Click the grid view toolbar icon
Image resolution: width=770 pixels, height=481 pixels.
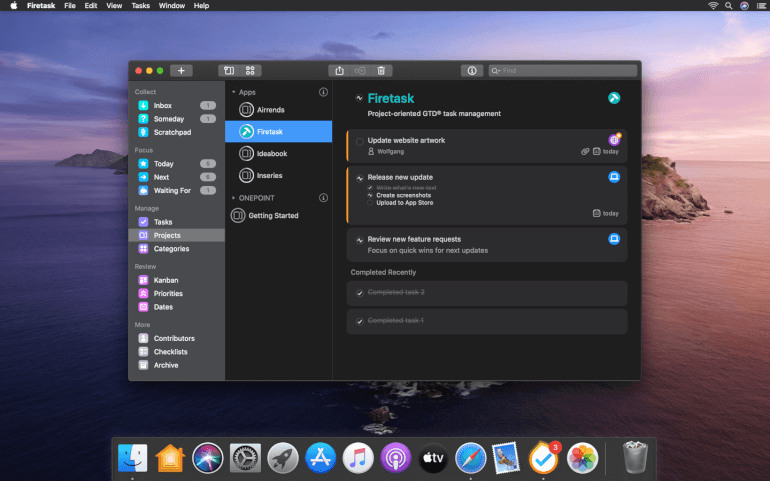[250, 71]
